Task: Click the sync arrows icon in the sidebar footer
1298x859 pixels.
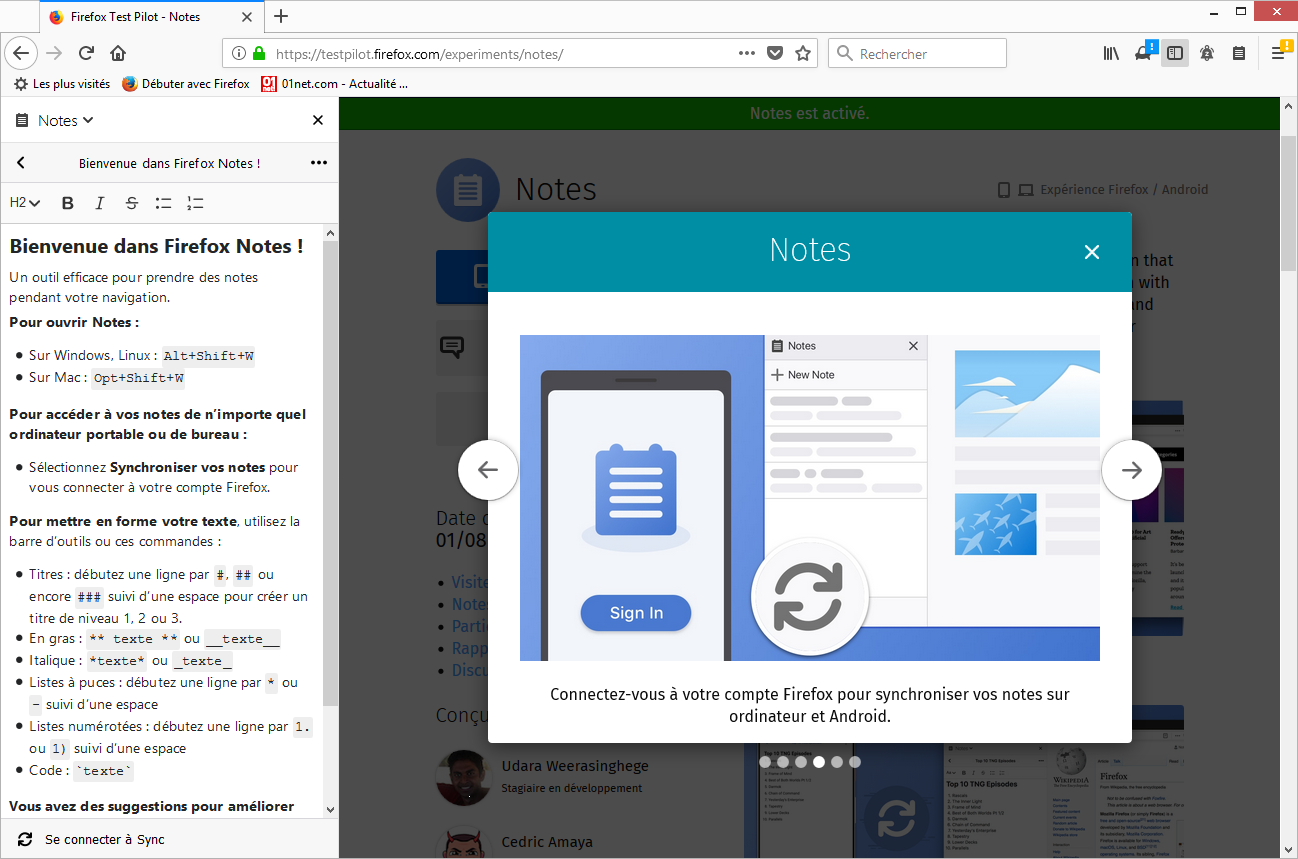Action: click(25, 839)
